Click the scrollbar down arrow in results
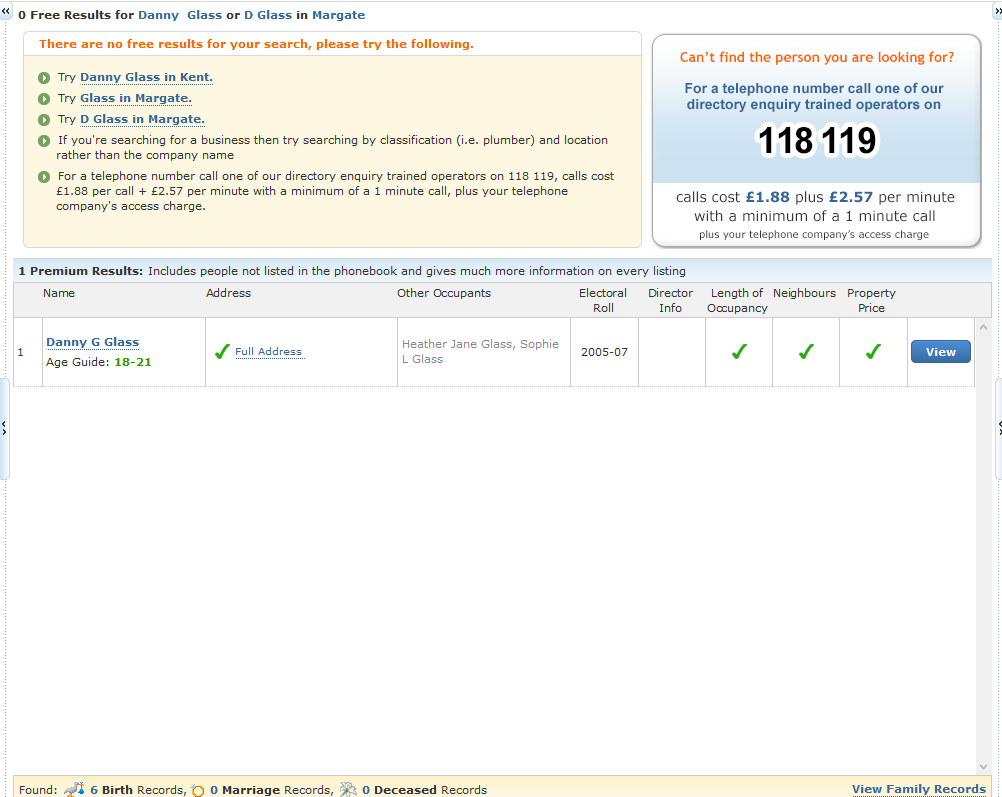 point(983,767)
